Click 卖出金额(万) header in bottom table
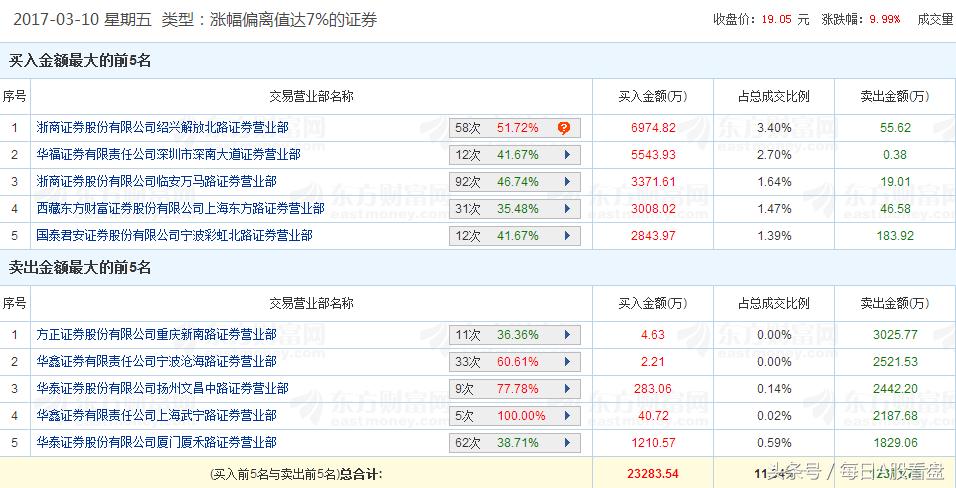This screenshot has height=488, width=956. coord(894,303)
